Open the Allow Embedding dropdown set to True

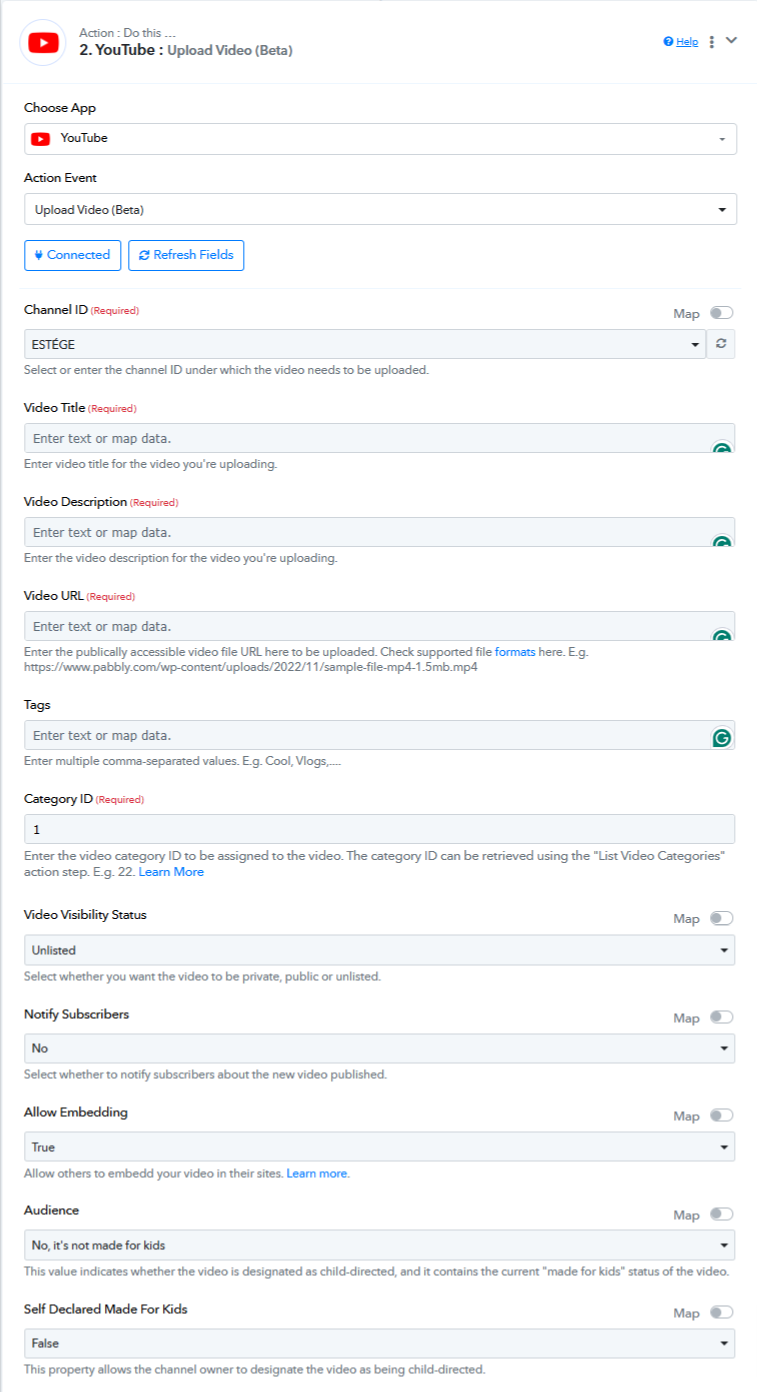point(379,1147)
